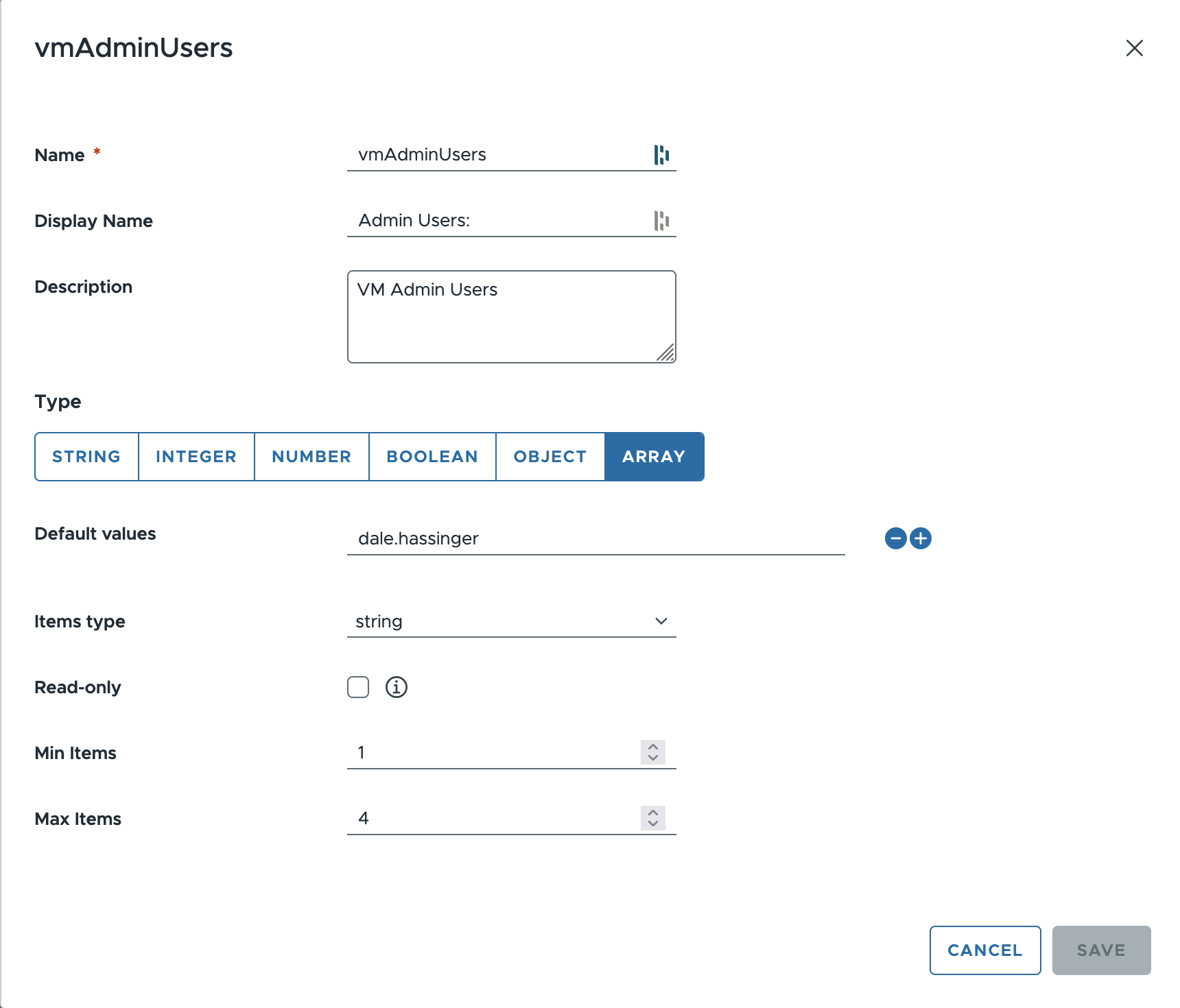This screenshot has height=1008, width=1180.
Task: Click the password manager icon in Name field
Action: [x=661, y=155]
